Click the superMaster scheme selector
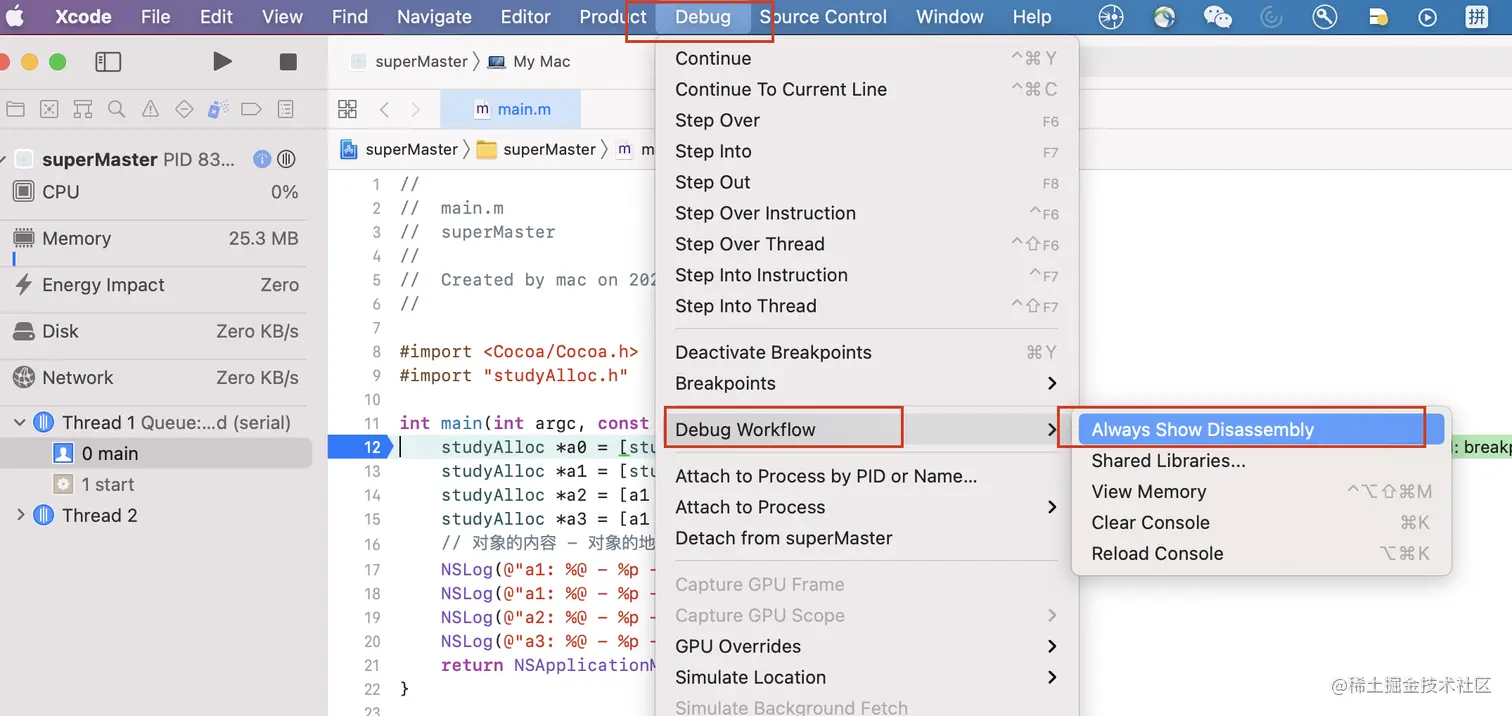 409,62
